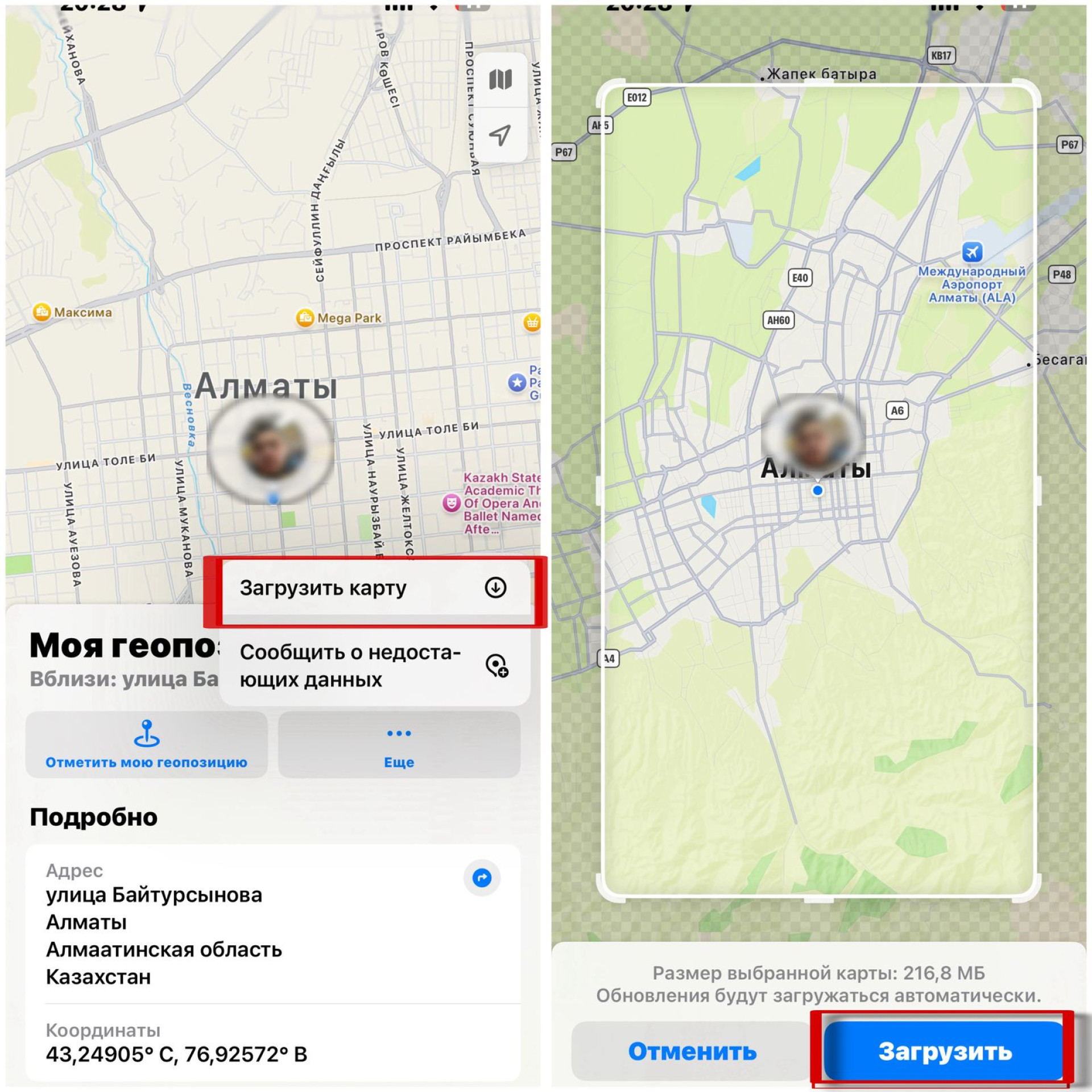The image size is (1092, 1092).
Task: Tap the star-marked park point of interest
Action: [517, 382]
